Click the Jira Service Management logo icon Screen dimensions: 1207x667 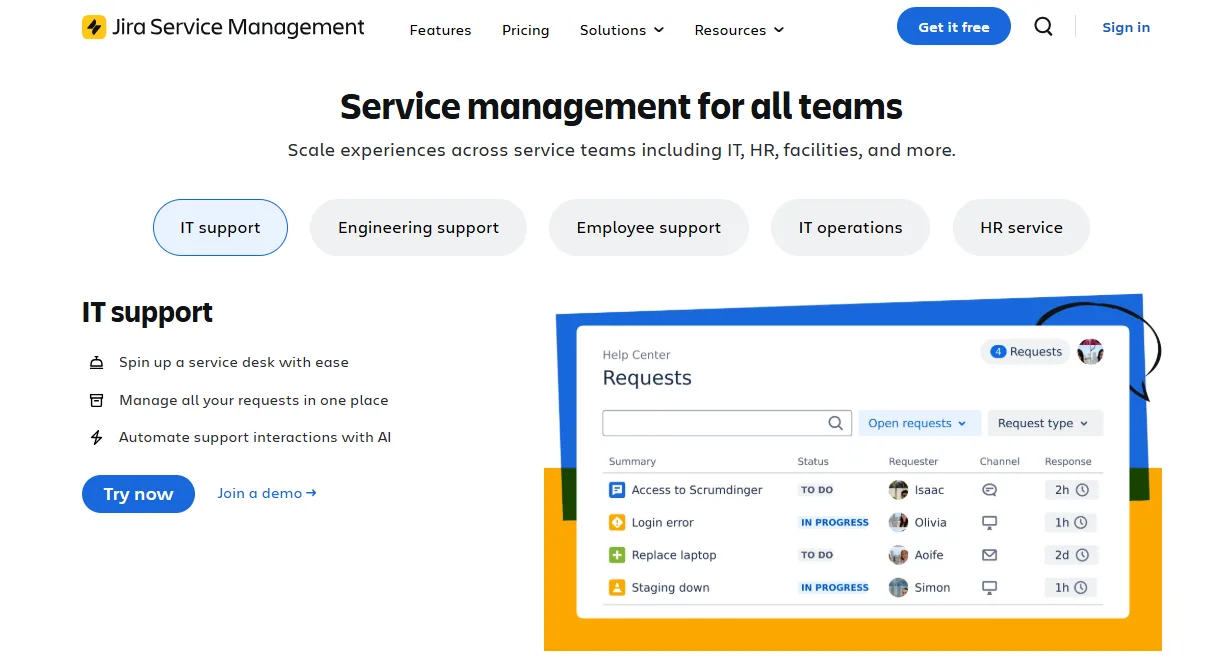(94, 27)
